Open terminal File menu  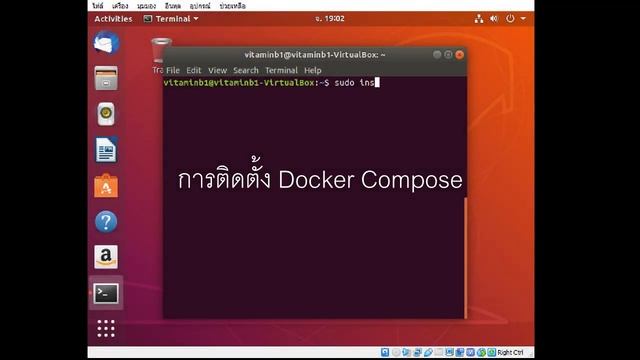pos(173,70)
